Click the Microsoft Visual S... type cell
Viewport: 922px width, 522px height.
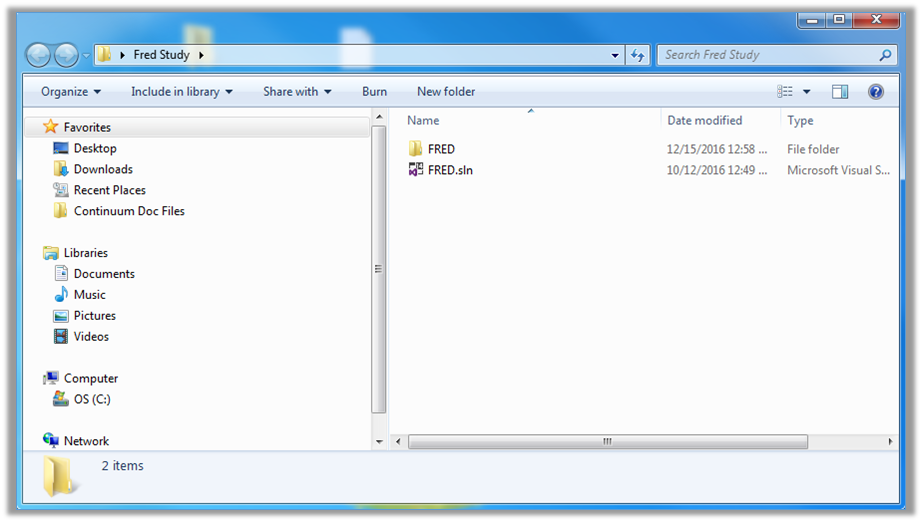pos(838,170)
